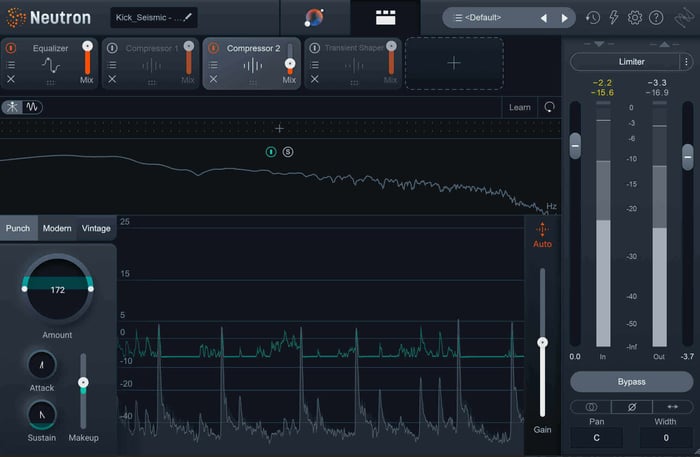This screenshot has height=457, width=700.
Task: Click the Learn button
Action: tap(520, 107)
